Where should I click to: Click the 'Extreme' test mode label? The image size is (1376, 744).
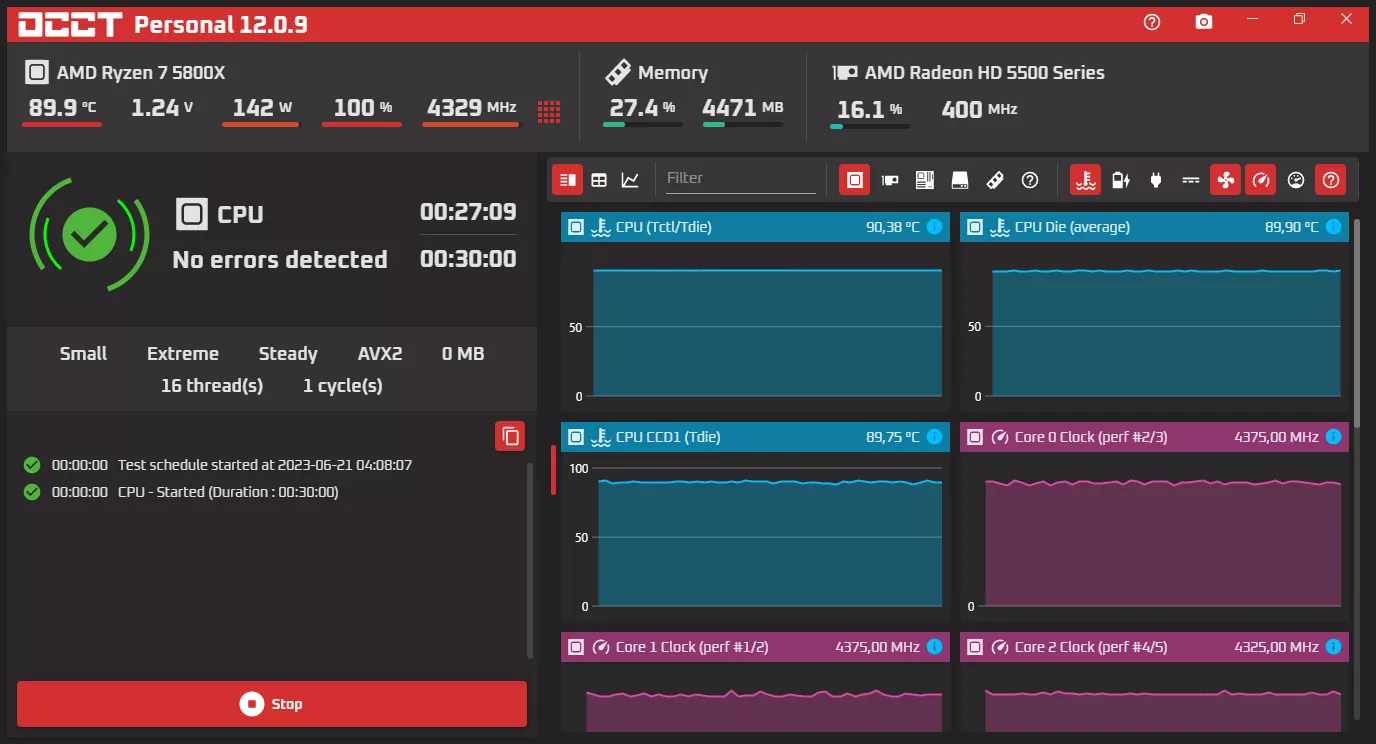tap(183, 354)
